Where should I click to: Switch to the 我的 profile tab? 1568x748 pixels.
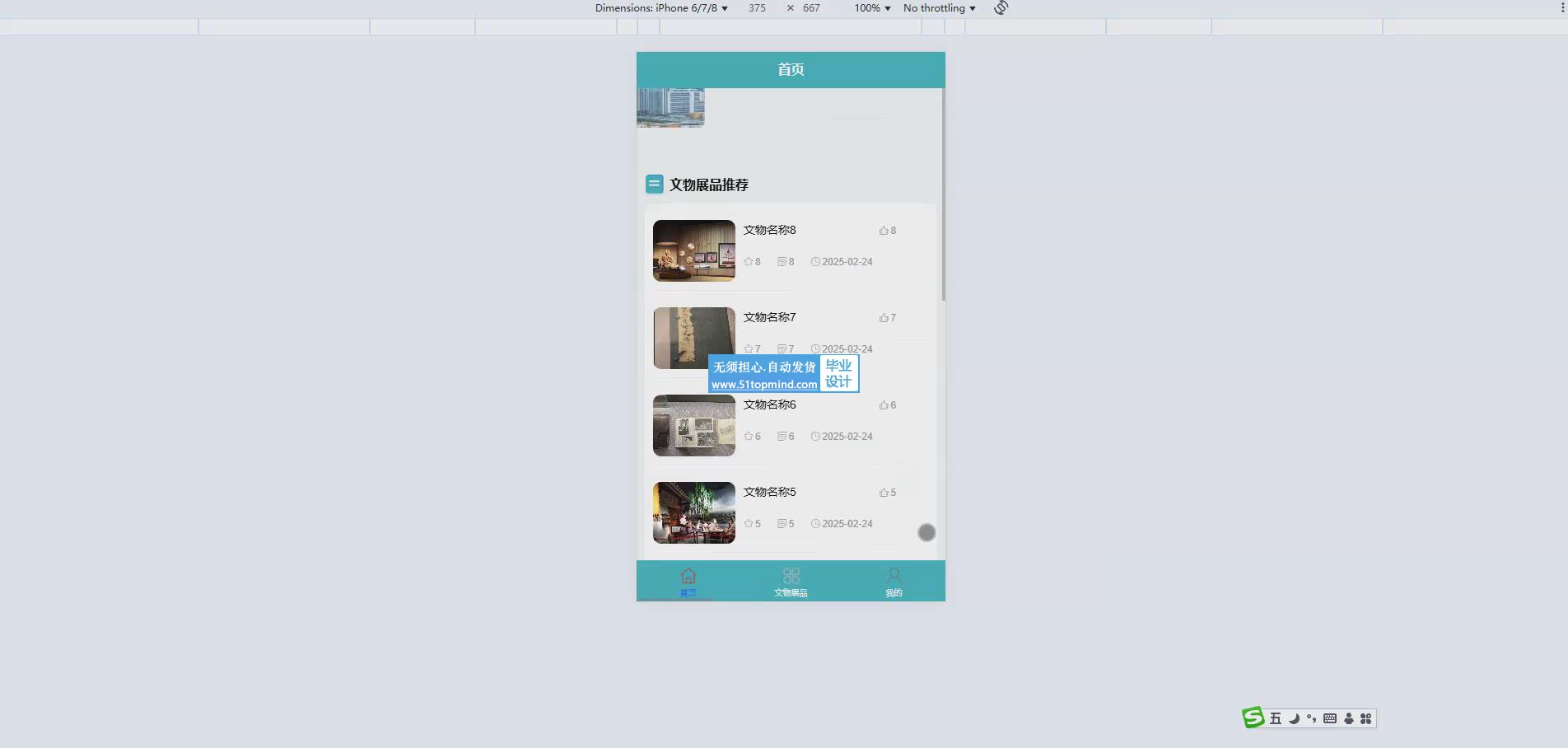894,581
